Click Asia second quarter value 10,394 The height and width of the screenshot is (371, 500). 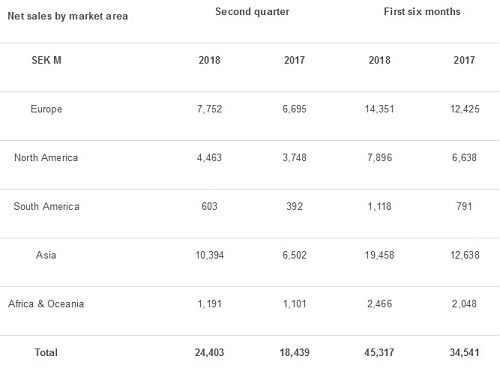(x=209, y=255)
